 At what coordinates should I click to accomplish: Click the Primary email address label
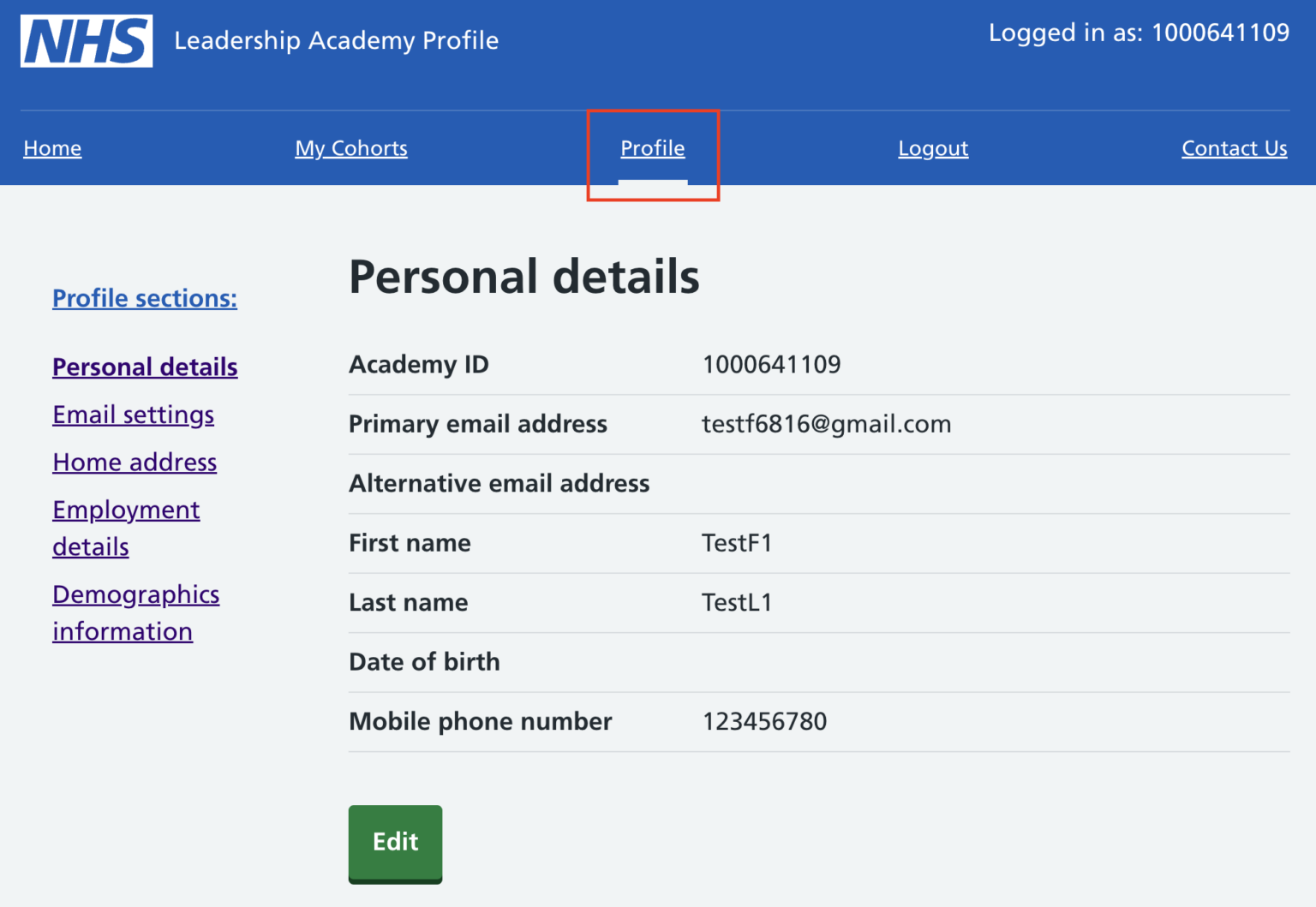point(478,424)
